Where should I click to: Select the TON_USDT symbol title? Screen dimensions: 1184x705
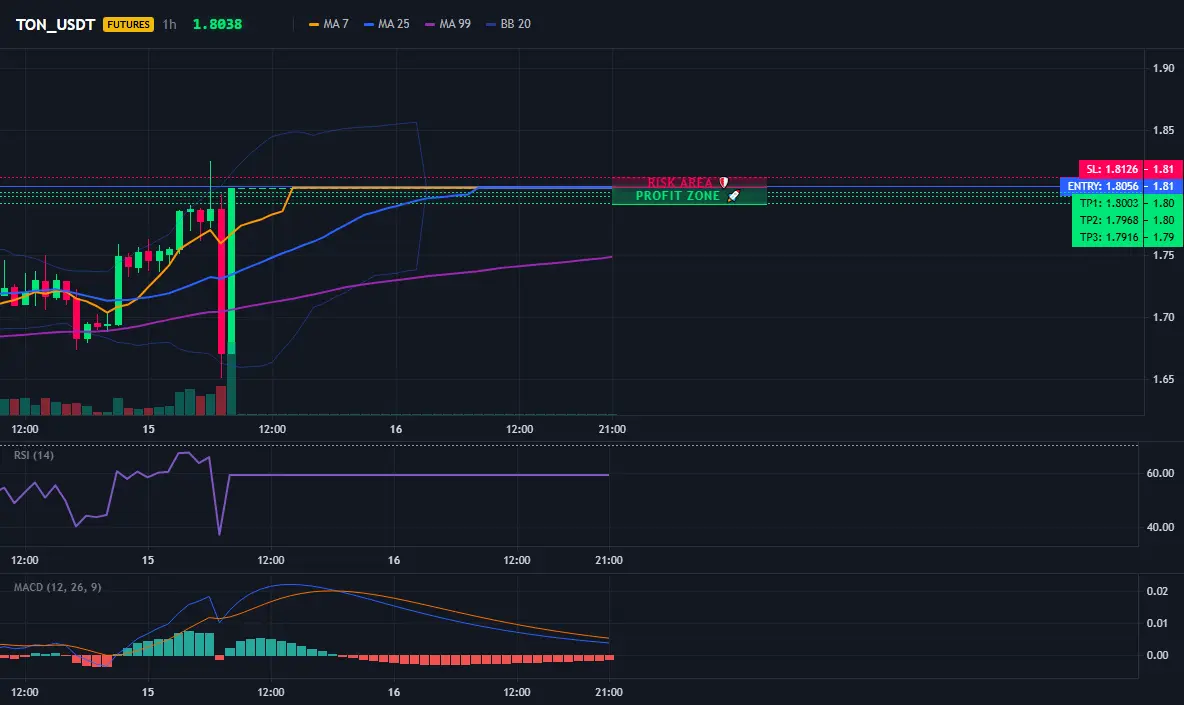55,24
